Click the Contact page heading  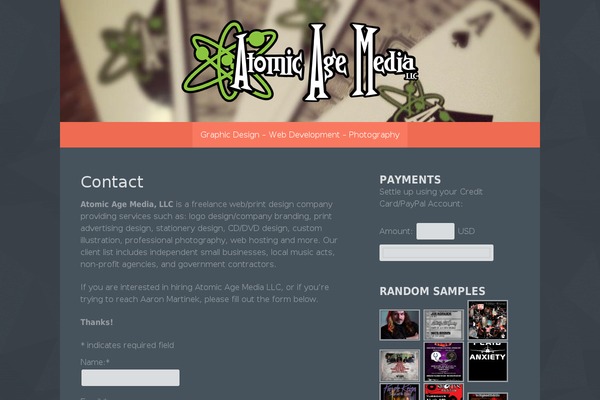click(x=112, y=182)
